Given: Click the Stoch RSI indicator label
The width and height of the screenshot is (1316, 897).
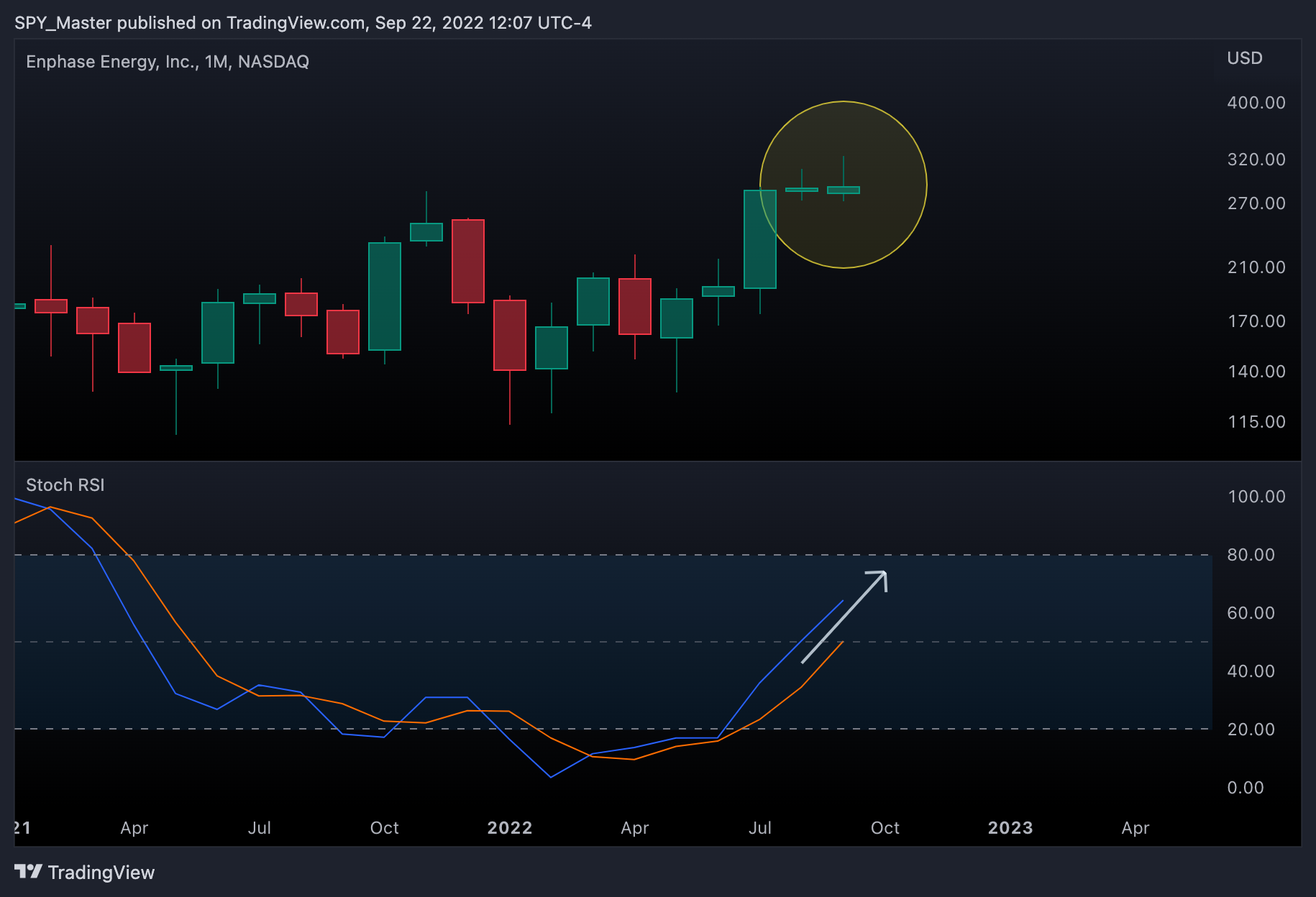Looking at the screenshot, I should pos(65,485).
